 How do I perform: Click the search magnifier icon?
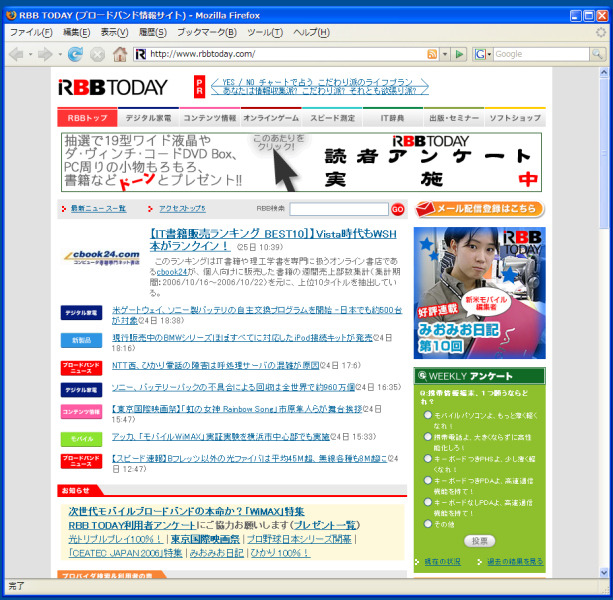597,54
